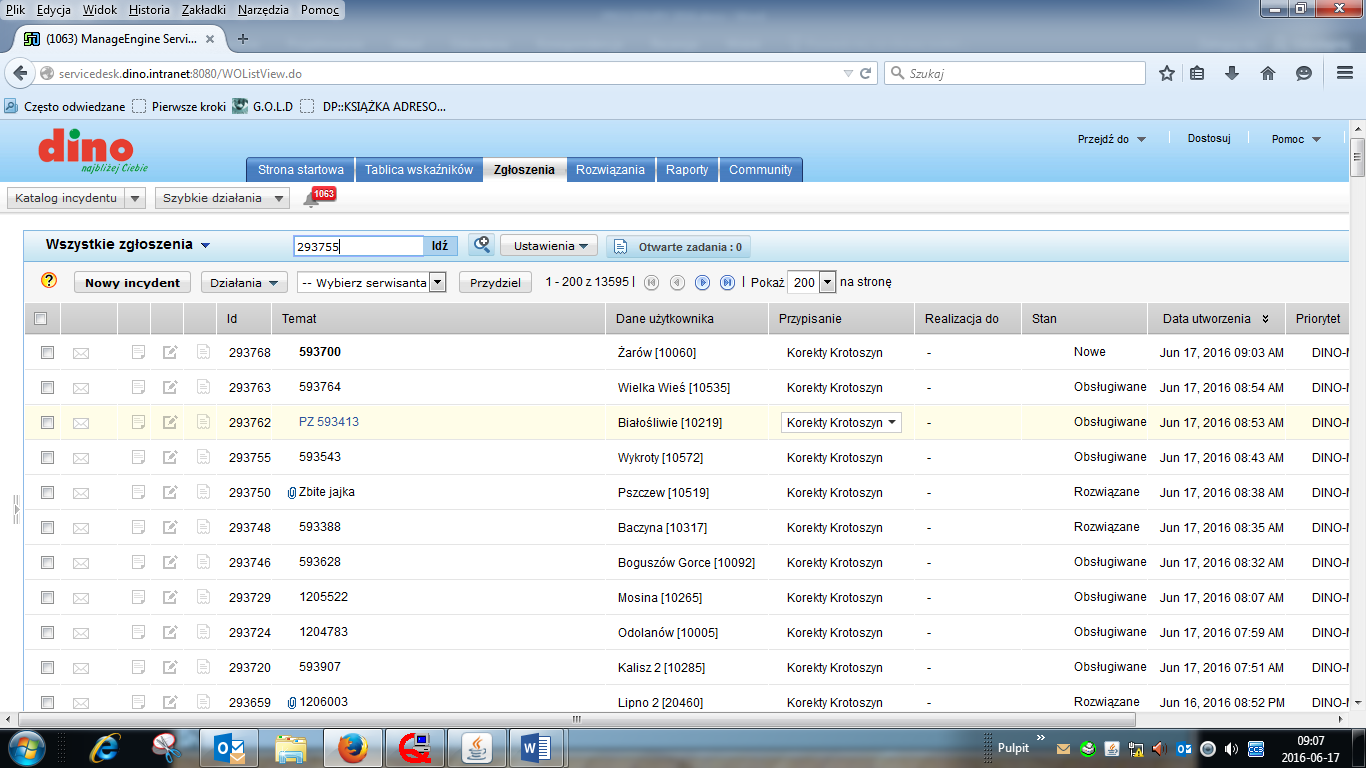Go to Firefox home page icon

1268,73
